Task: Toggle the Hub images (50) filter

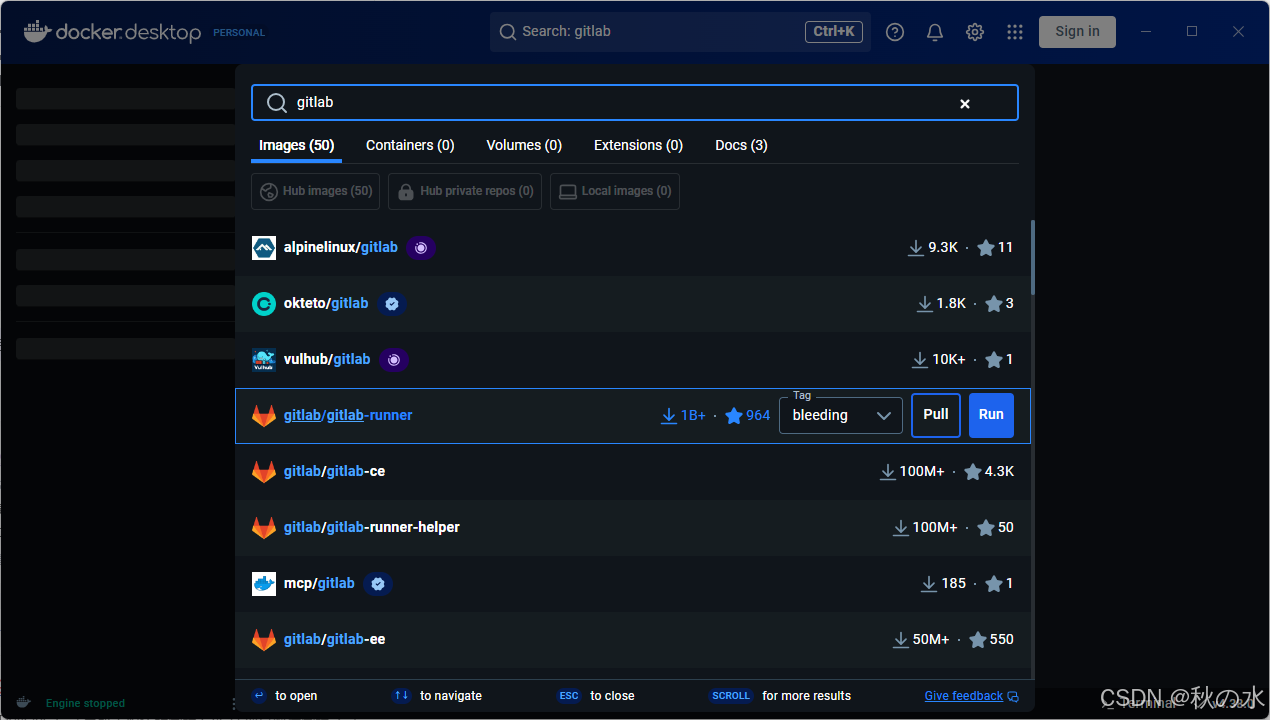Action: [316, 191]
